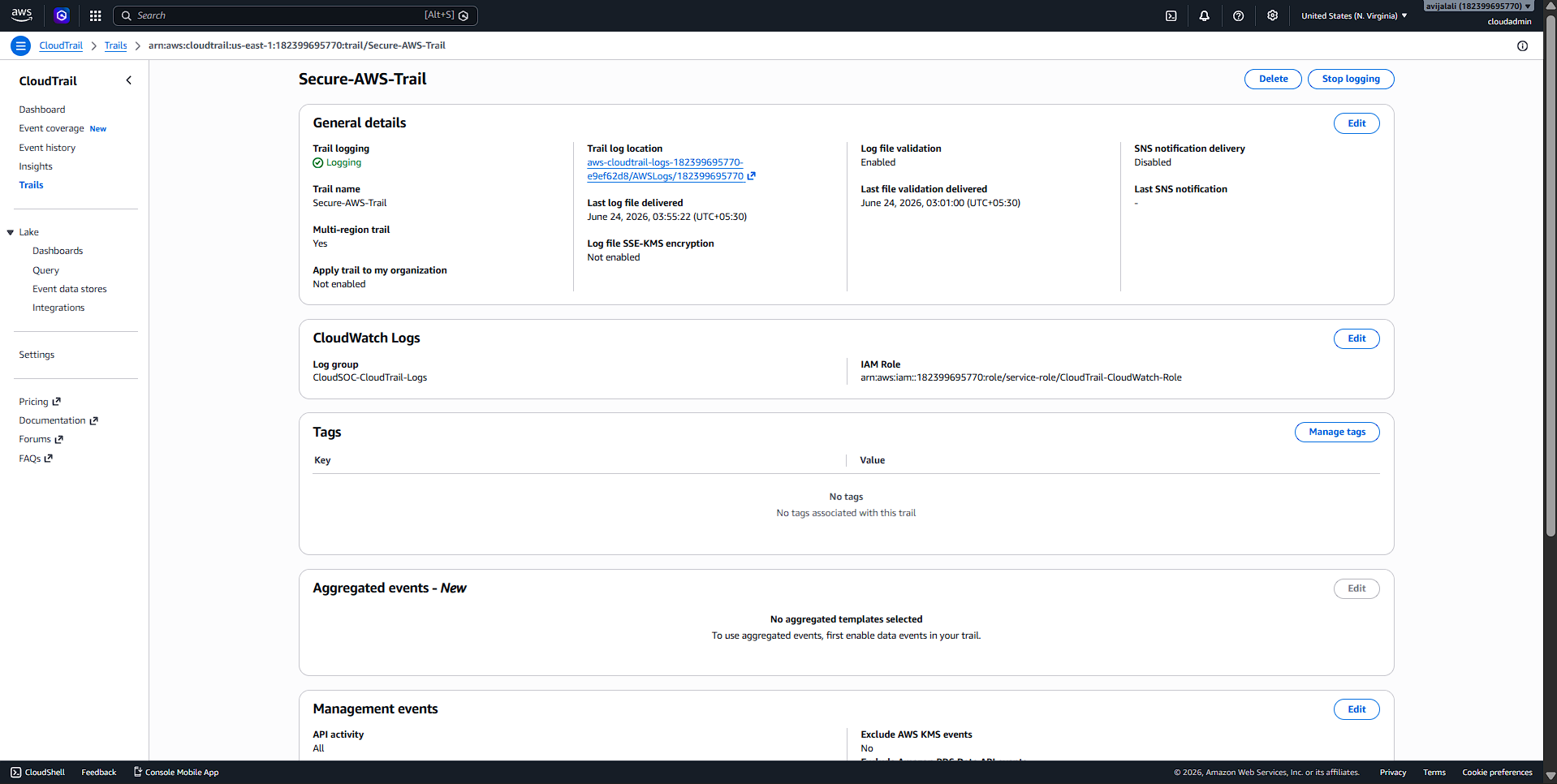Click the Delete trail button
The height and width of the screenshot is (784, 1557).
[x=1273, y=79]
